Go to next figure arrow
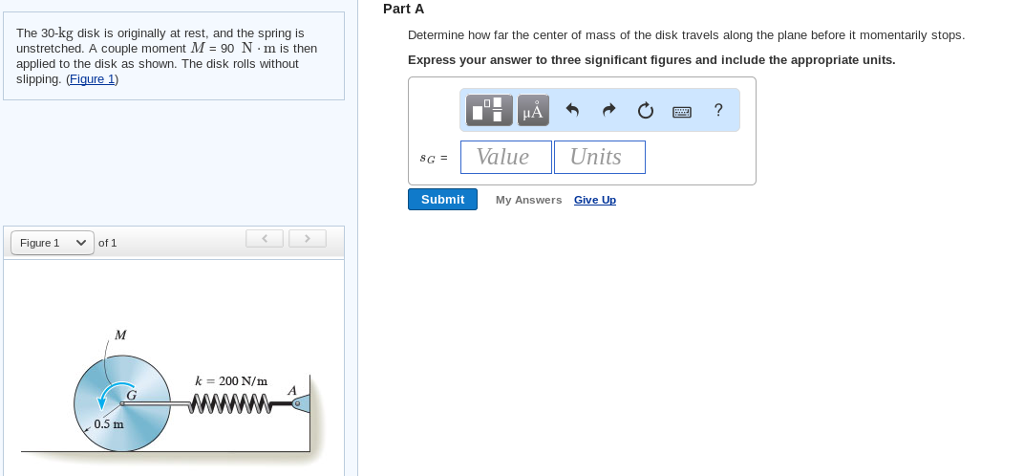Screen dimensions: 1024x476 (x=307, y=238)
